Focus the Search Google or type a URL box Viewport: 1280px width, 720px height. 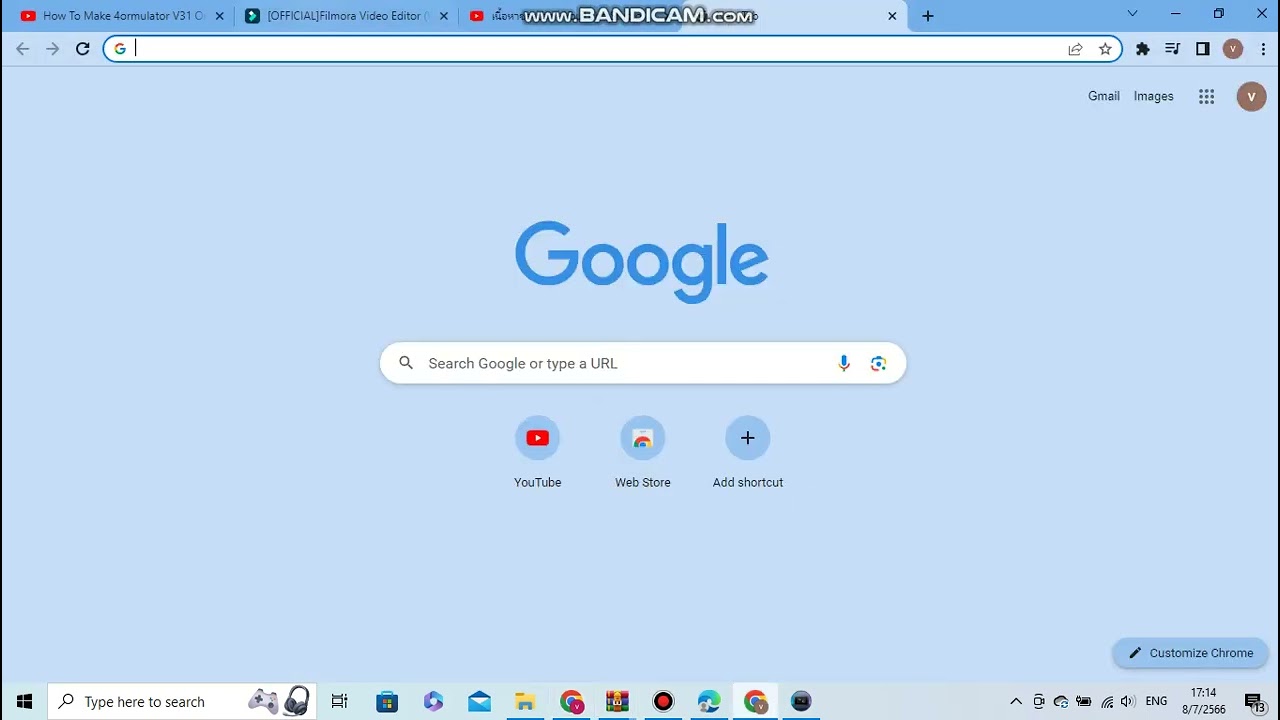click(643, 363)
